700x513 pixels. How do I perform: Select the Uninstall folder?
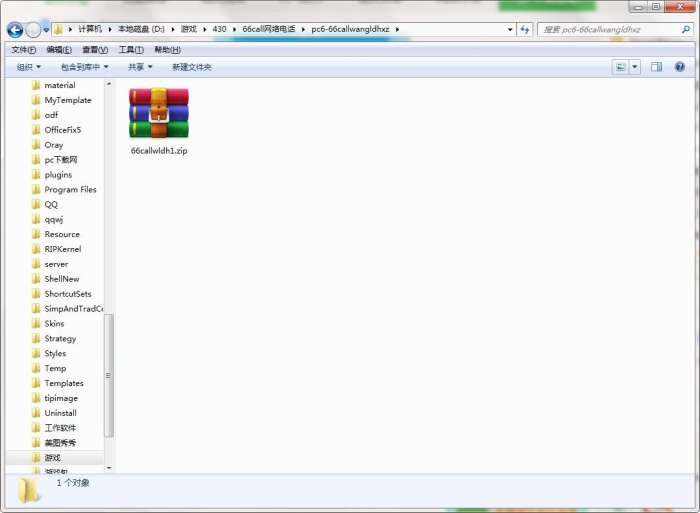[60, 413]
